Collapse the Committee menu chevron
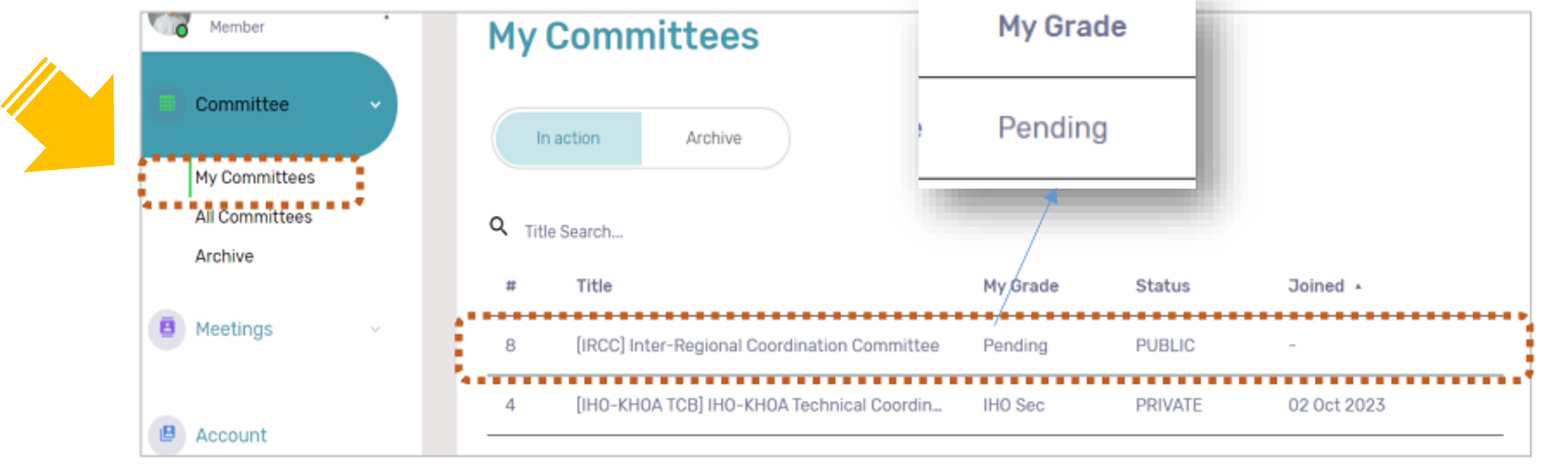1568x469 pixels. coord(375,105)
